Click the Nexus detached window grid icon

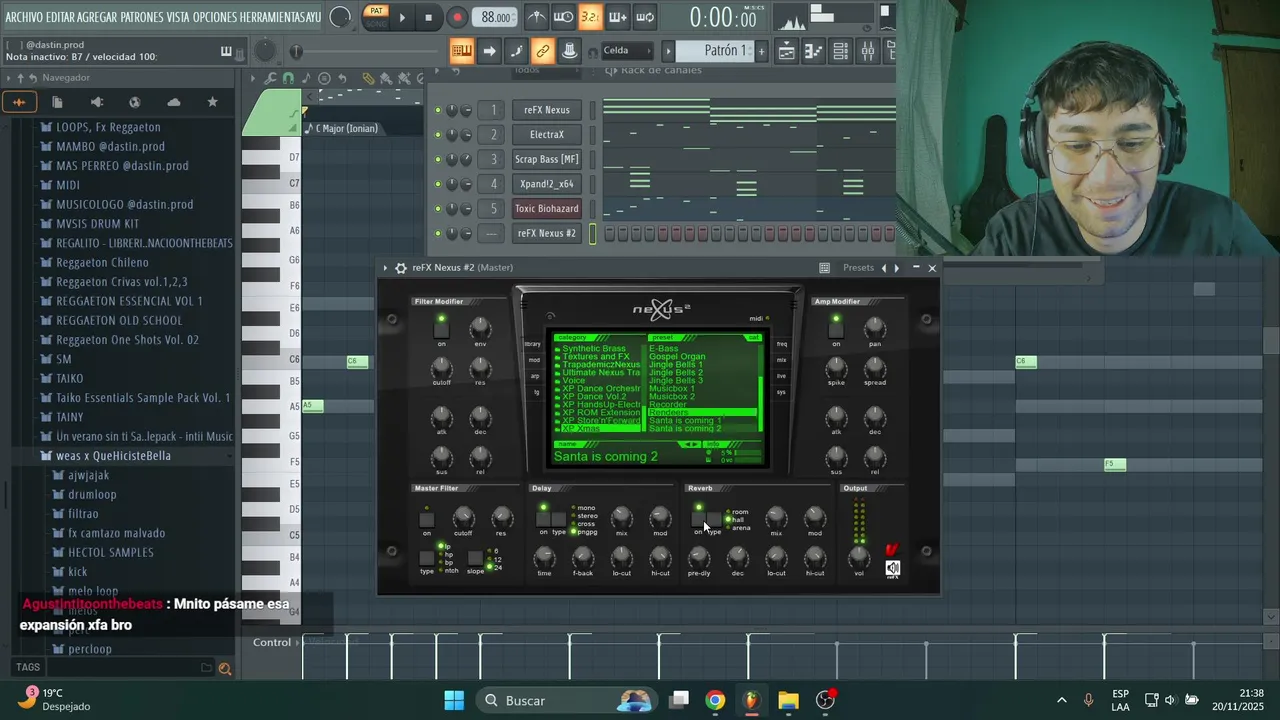tap(825, 268)
